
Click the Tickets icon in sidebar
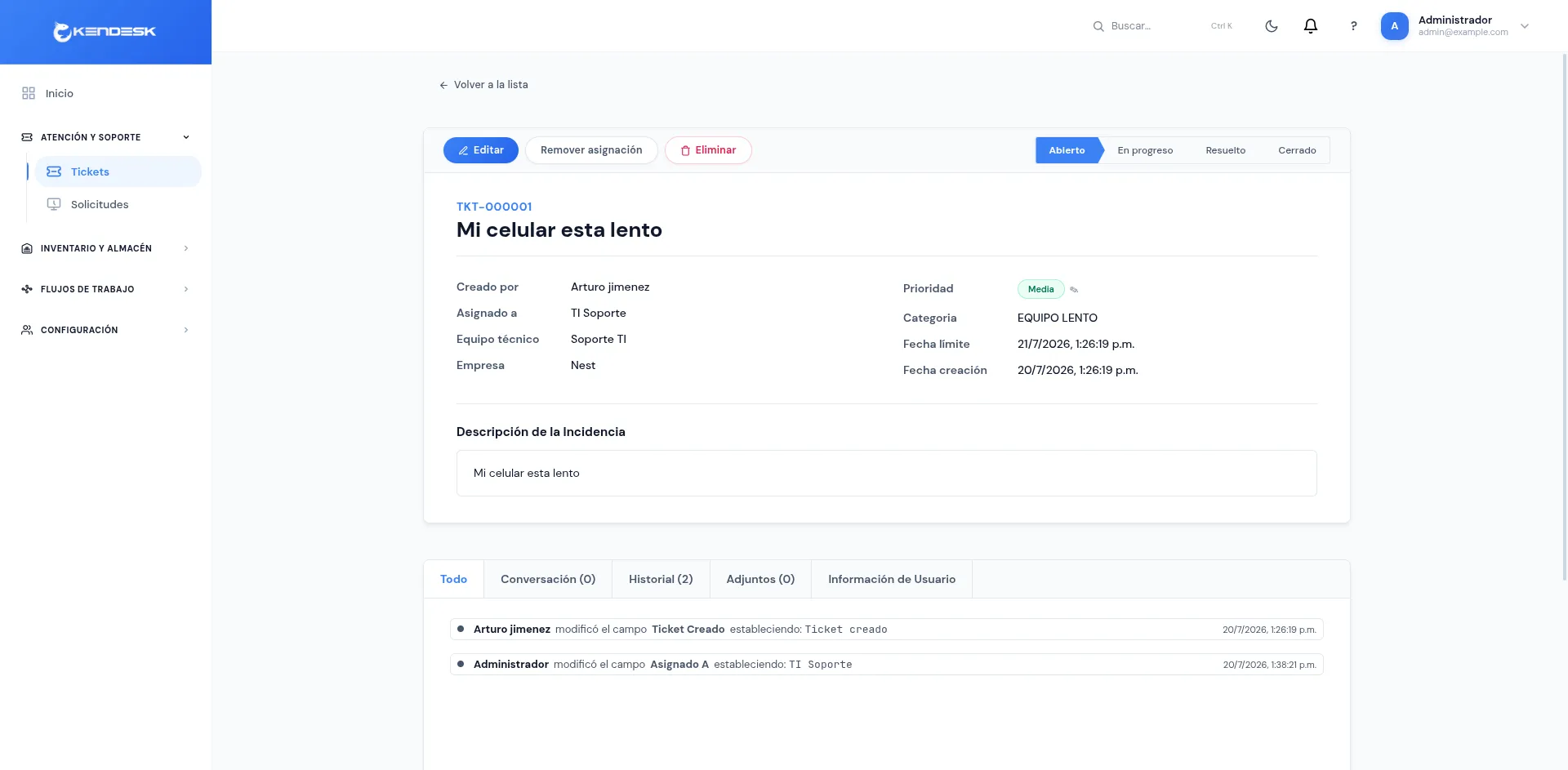pos(54,171)
